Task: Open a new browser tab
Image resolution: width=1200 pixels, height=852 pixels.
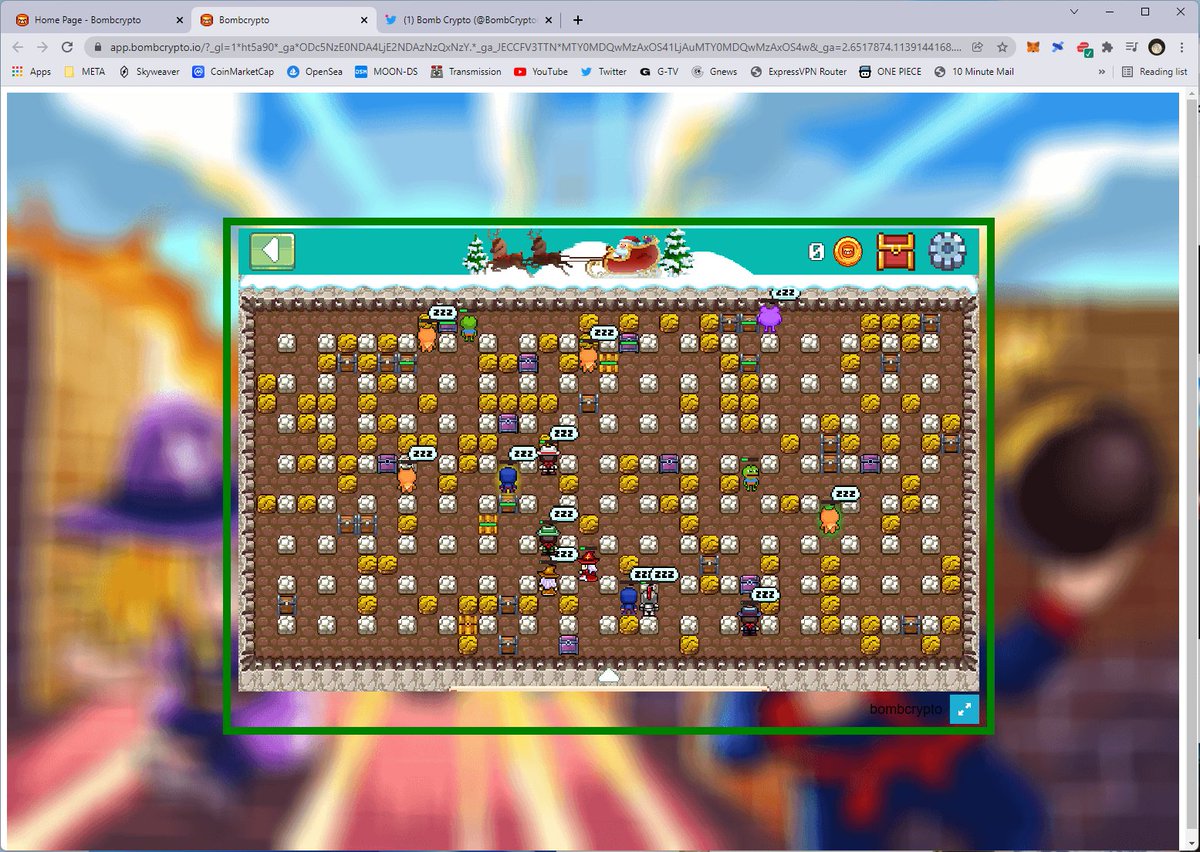Action: click(x=577, y=20)
